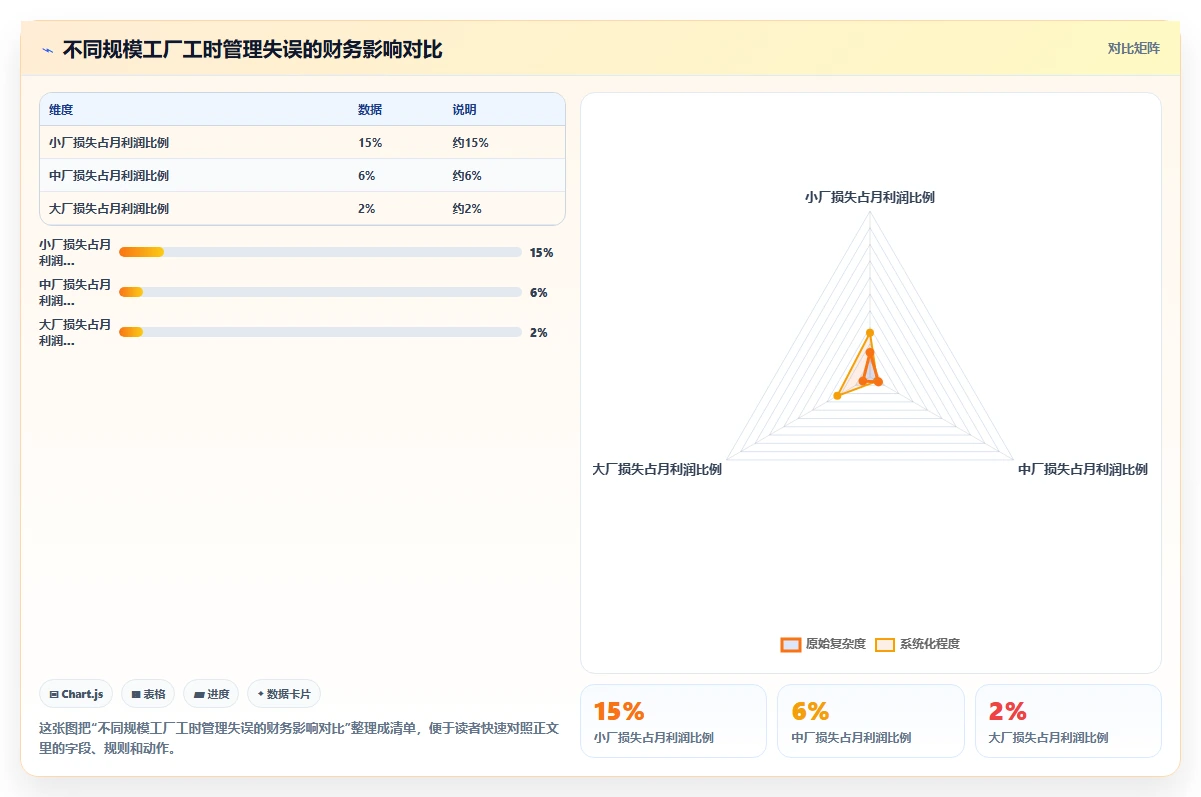1201x797 pixels.
Task: Select table row 大厂损失占月利润比例
Action: (x=302, y=209)
